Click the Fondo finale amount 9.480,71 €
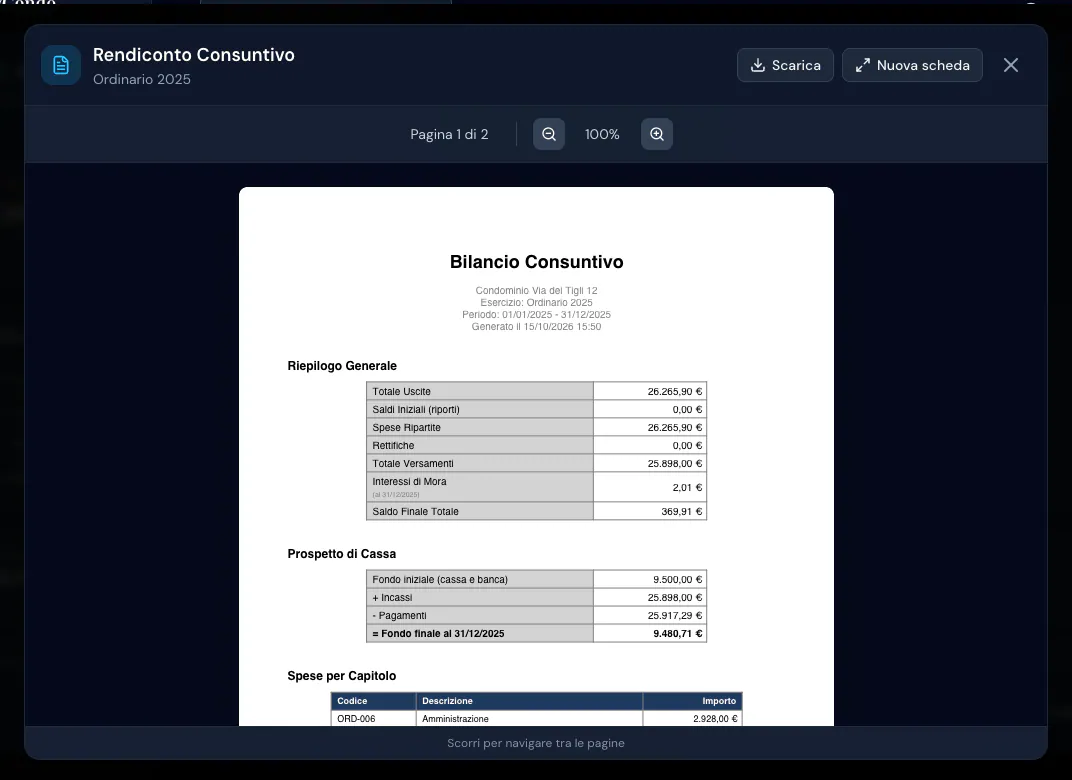 click(x=678, y=634)
